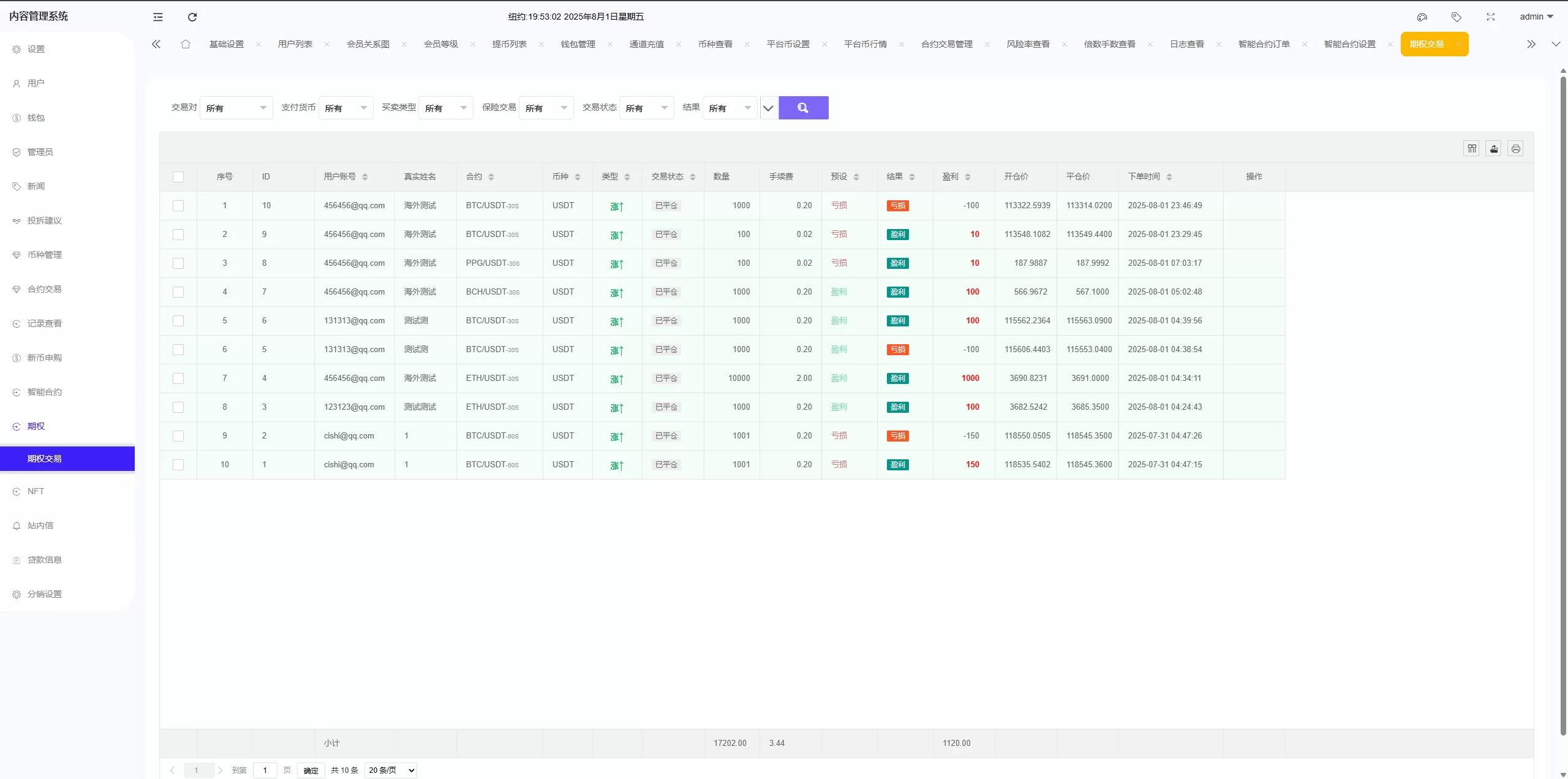
Task: Open the 交易对 dropdown
Action: pyautogui.click(x=236, y=108)
